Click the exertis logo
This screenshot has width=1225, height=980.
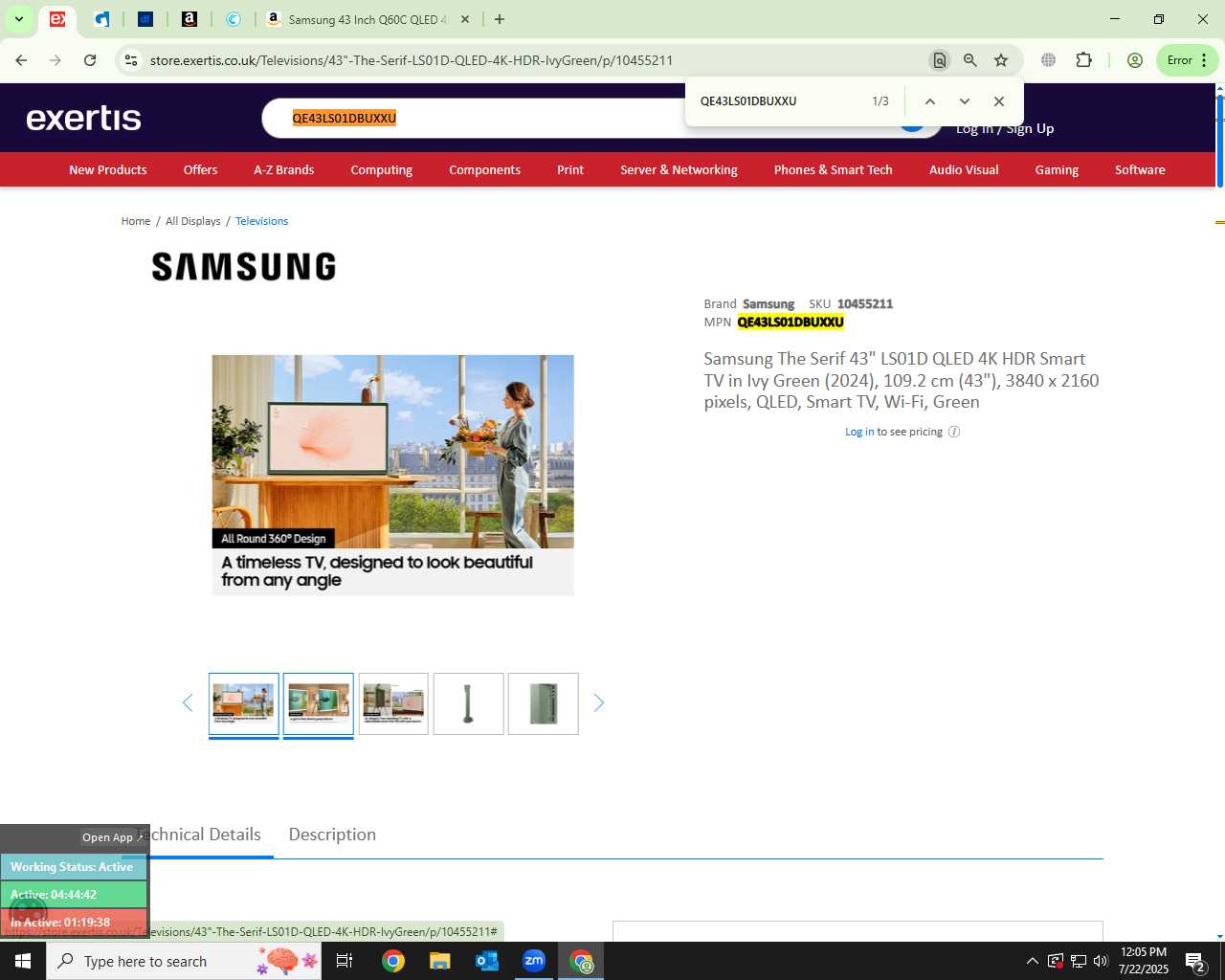(84, 119)
